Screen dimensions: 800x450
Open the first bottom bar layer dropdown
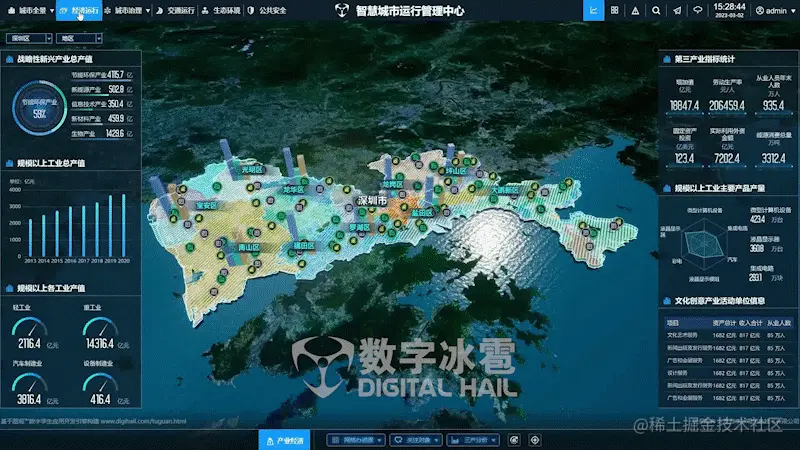coord(356,440)
